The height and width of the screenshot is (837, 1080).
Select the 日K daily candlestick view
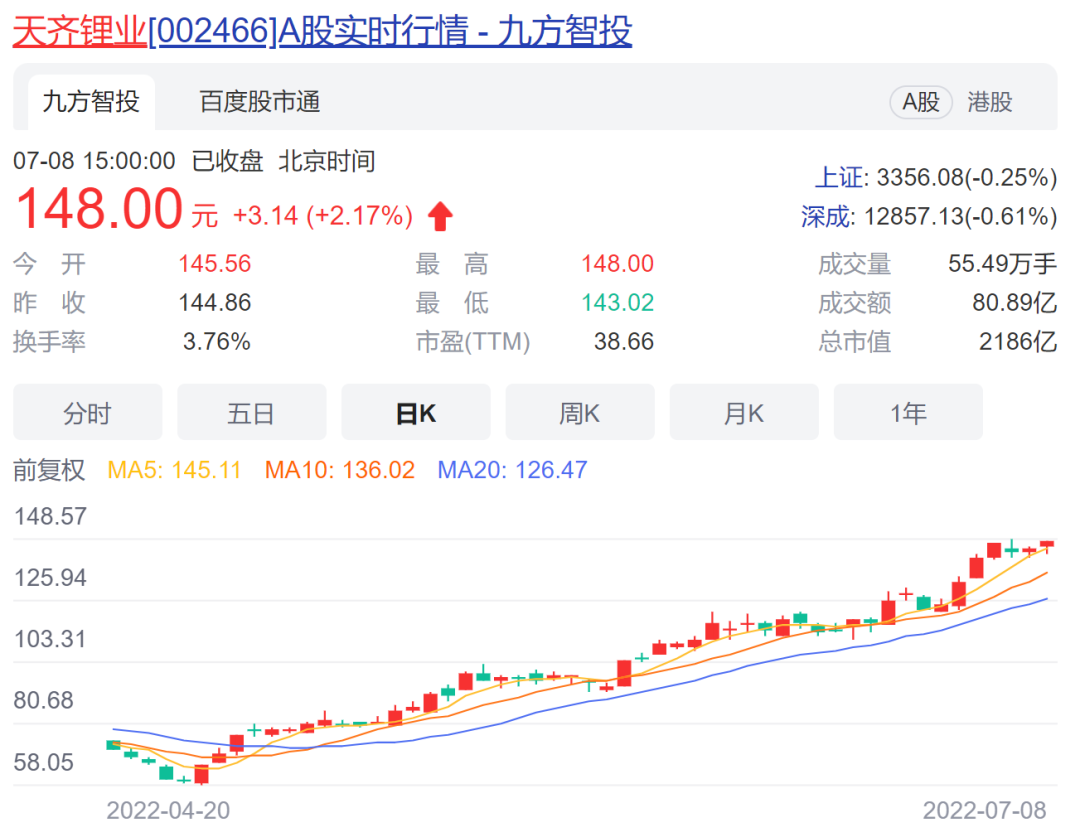(416, 413)
